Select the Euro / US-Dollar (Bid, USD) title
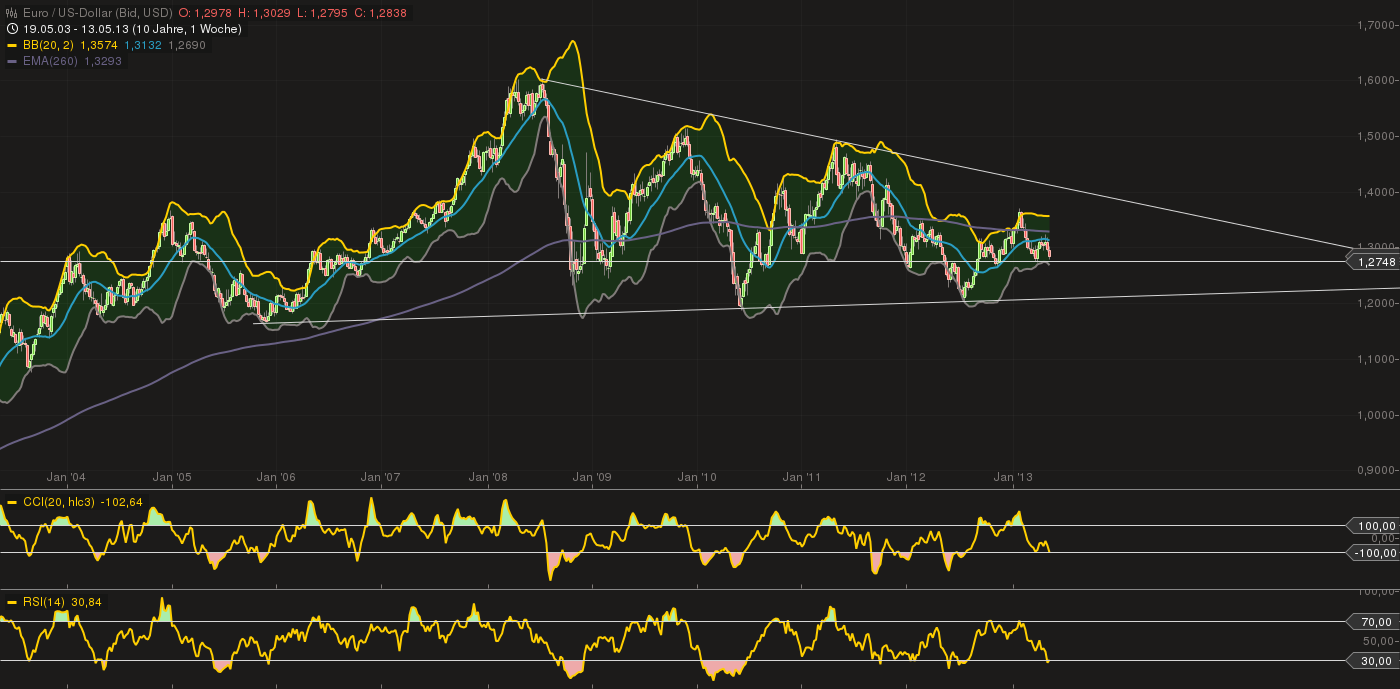This screenshot has width=1400, height=689. [96, 13]
